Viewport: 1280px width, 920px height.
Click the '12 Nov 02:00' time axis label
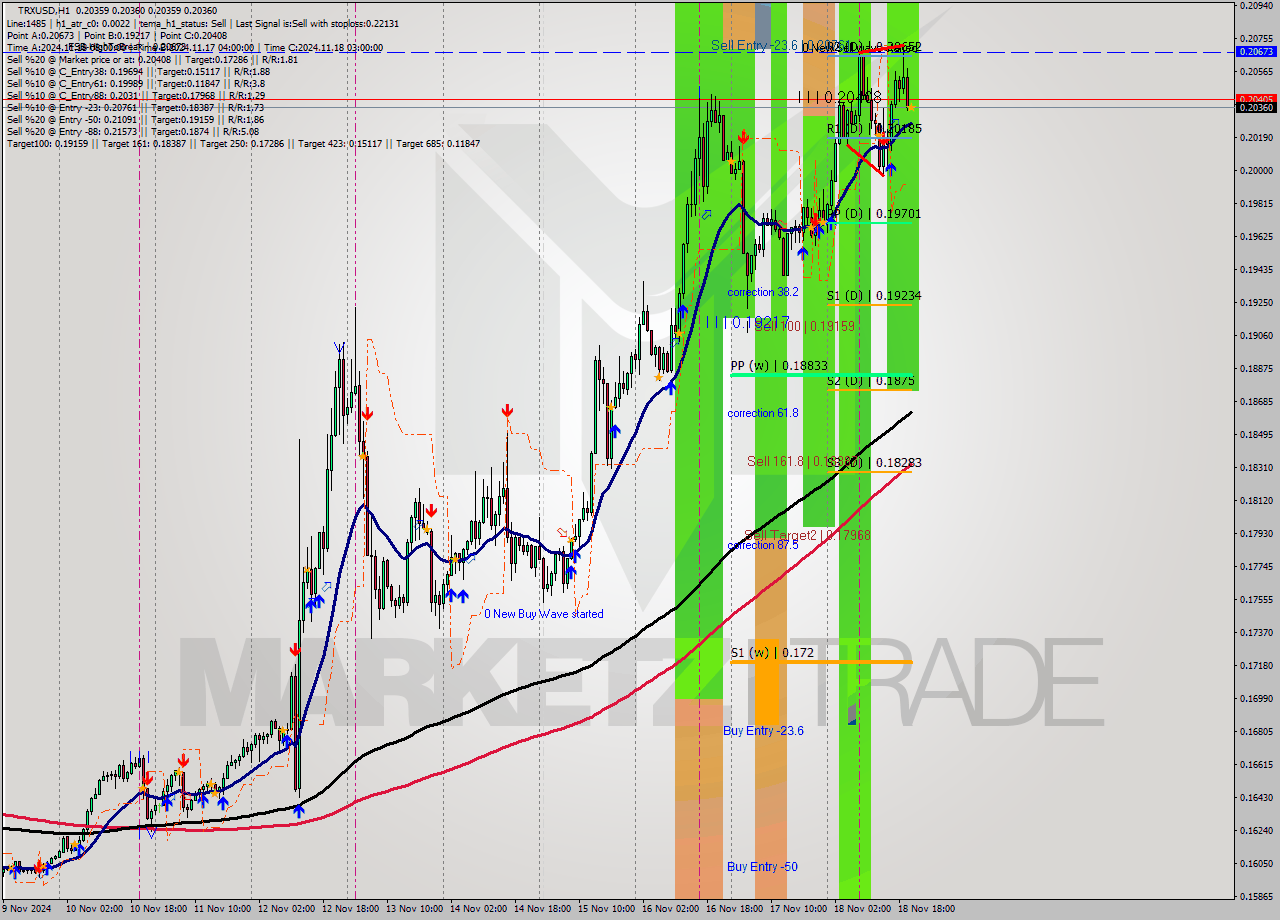pyautogui.click(x=284, y=909)
